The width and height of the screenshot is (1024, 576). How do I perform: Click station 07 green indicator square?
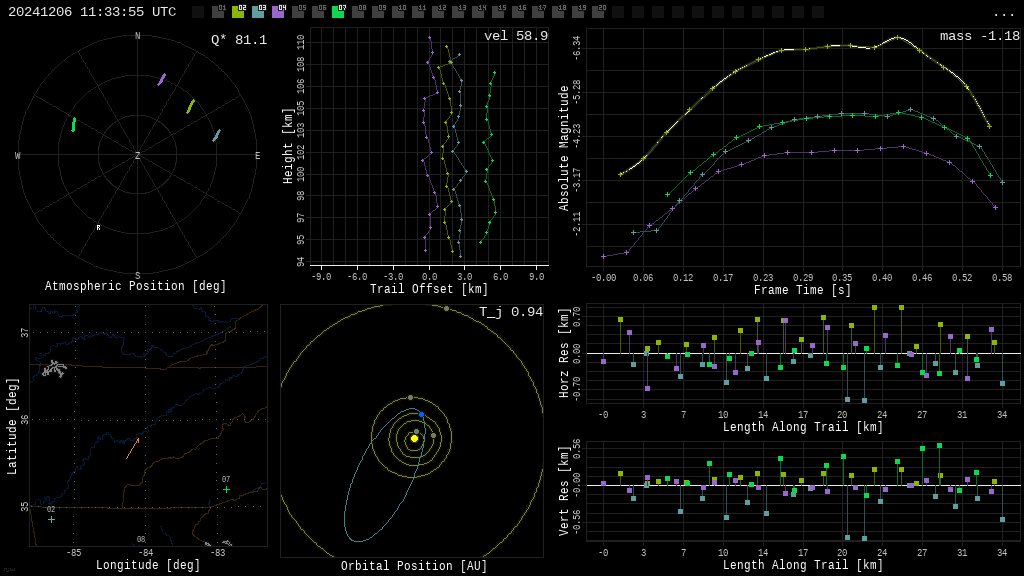(338, 12)
